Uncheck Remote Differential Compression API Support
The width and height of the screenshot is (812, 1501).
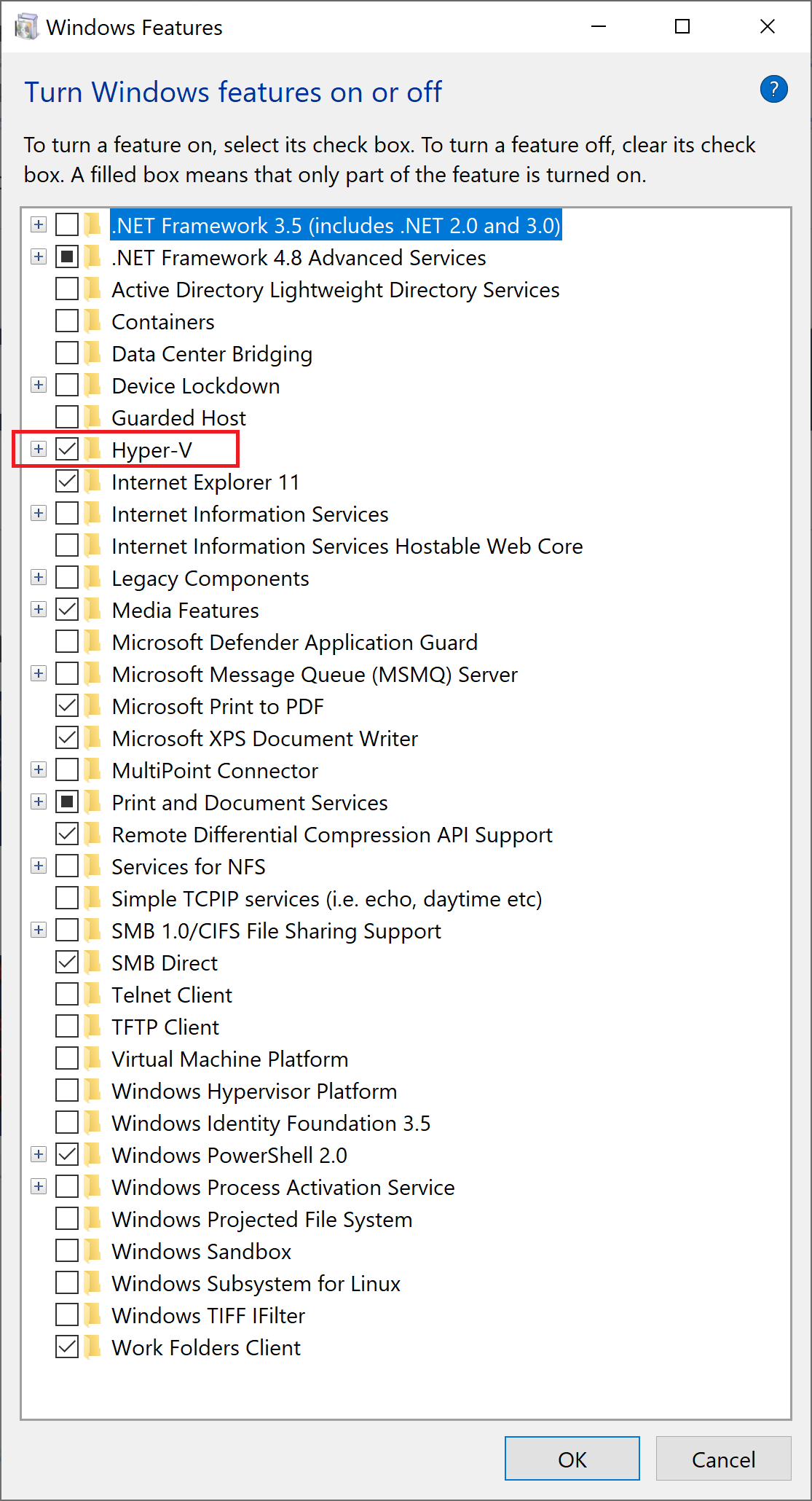(67, 834)
